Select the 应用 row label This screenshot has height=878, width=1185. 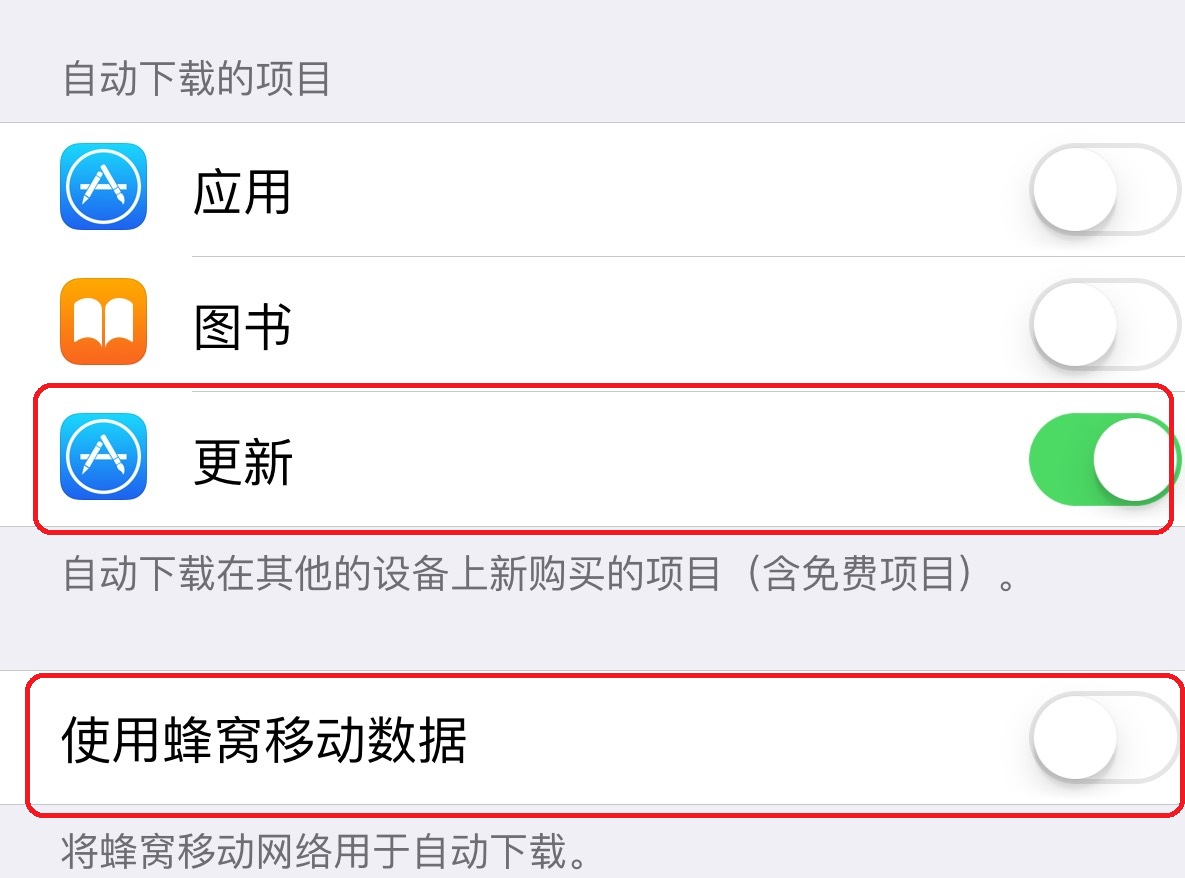pyautogui.click(x=243, y=192)
